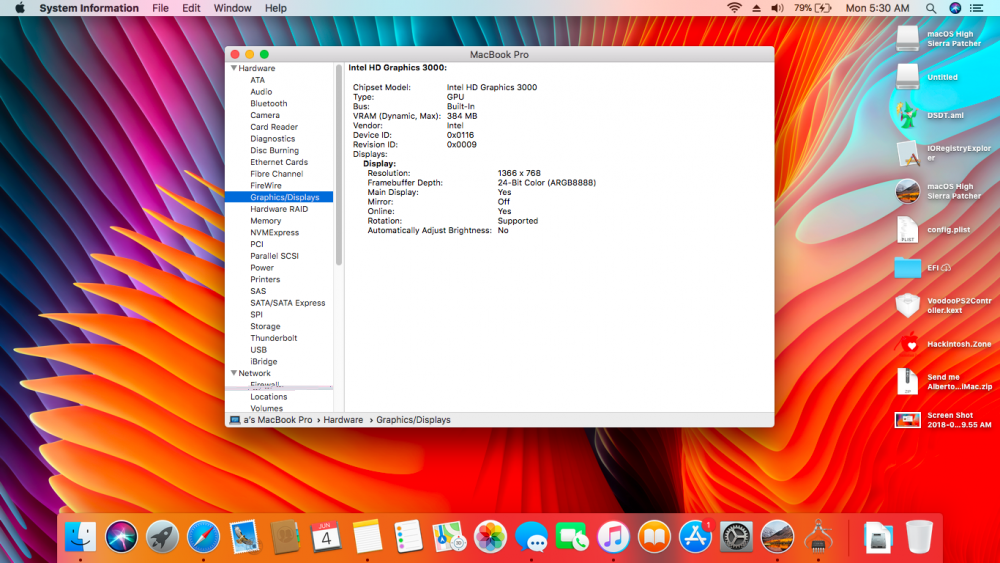Image resolution: width=1000 pixels, height=563 pixels.
Task: Open Notes icon in the Dock
Action: 367,536
